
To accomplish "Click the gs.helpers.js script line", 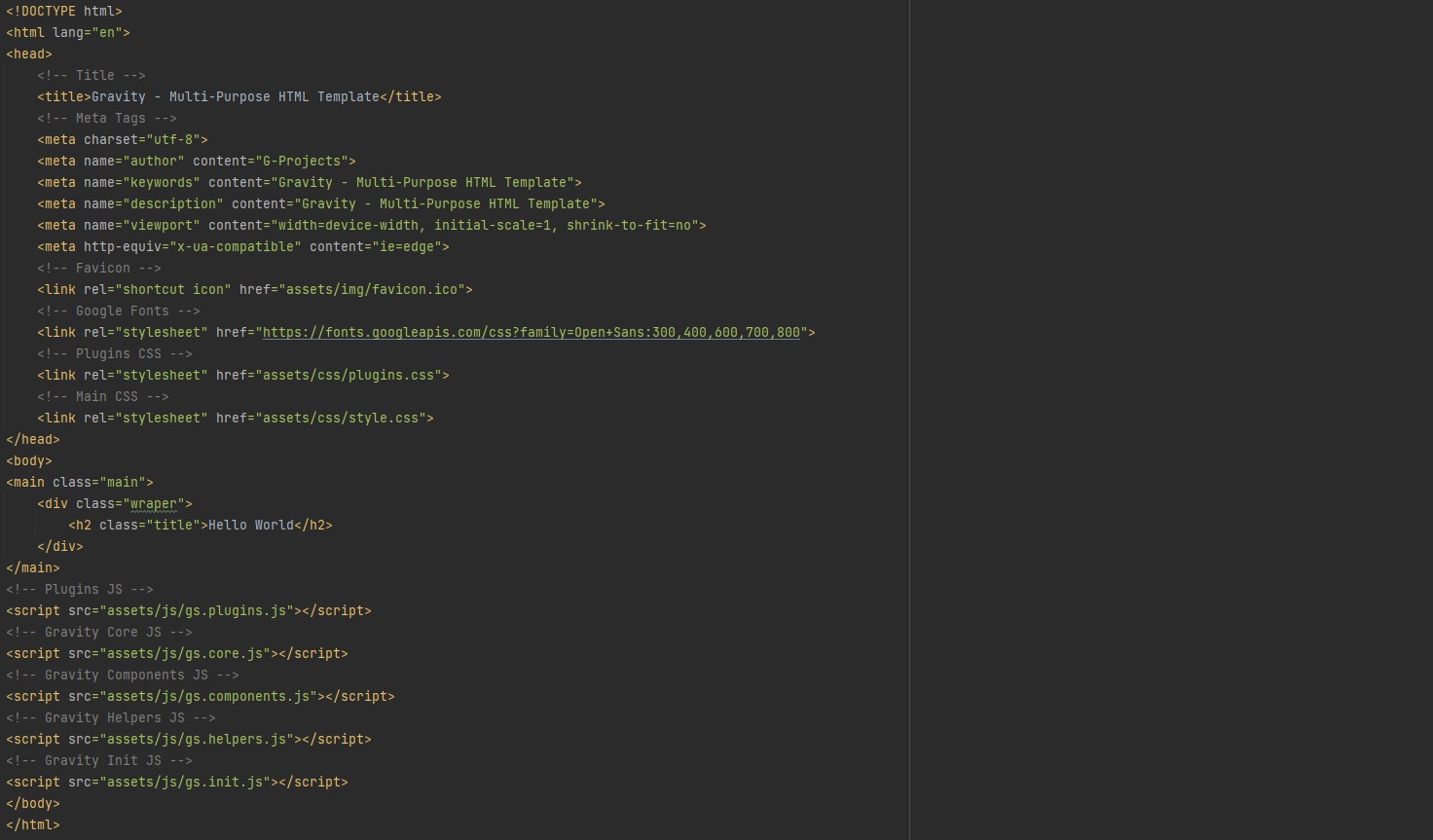I will click(x=189, y=740).
